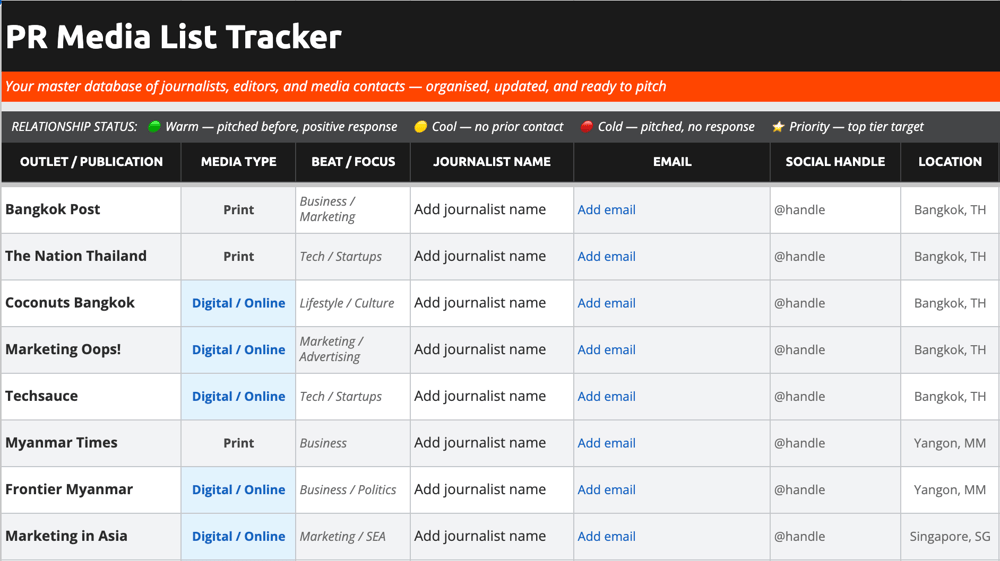Click the green Warm status dot

[x=154, y=126]
